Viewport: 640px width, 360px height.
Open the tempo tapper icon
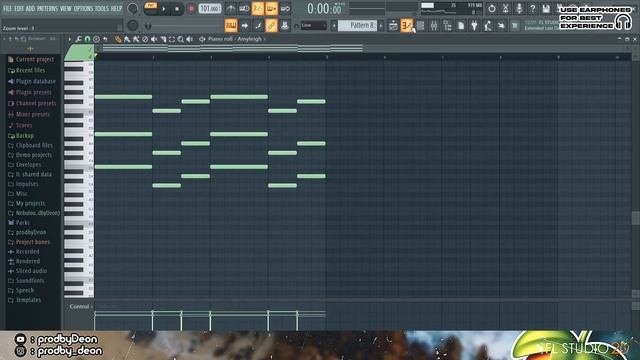(488, 26)
